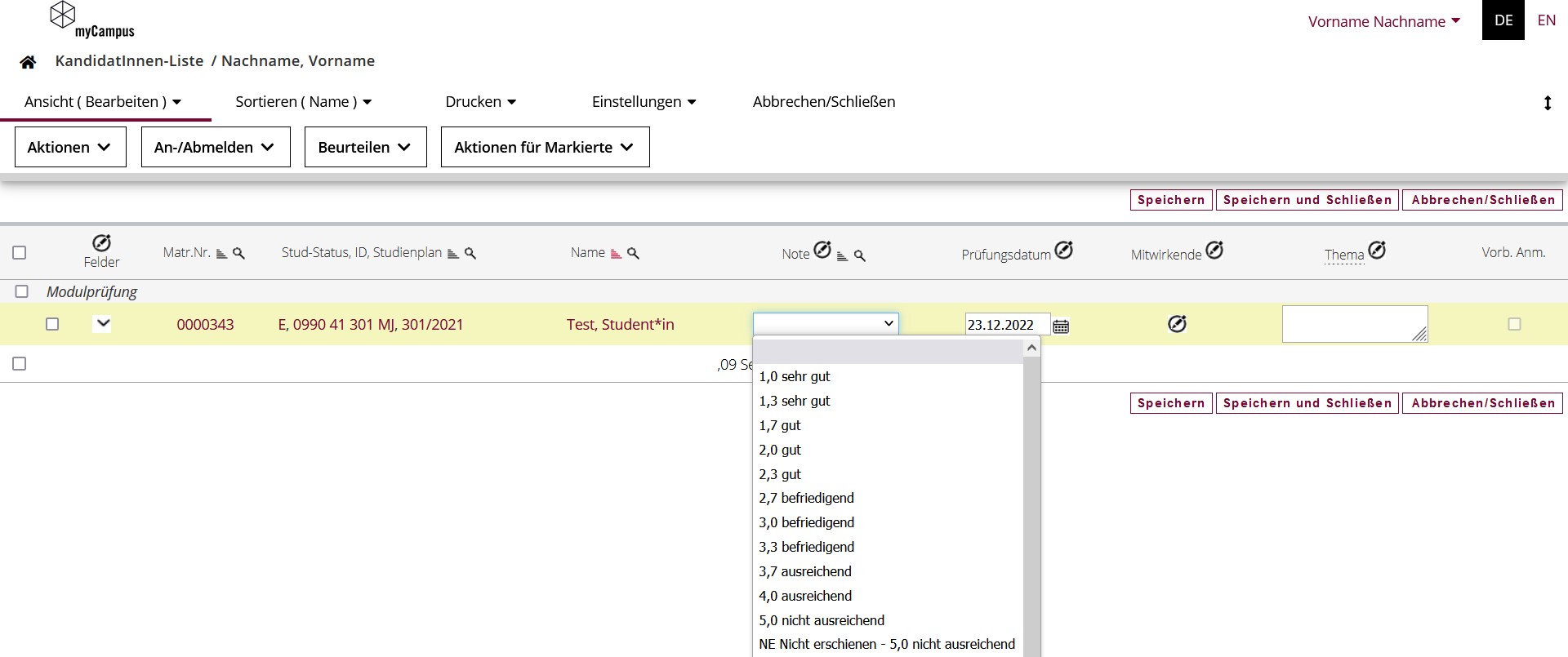Open Vorname Nachname user dropdown
The width and height of the screenshot is (1568, 657).
pyautogui.click(x=1383, y=22)
